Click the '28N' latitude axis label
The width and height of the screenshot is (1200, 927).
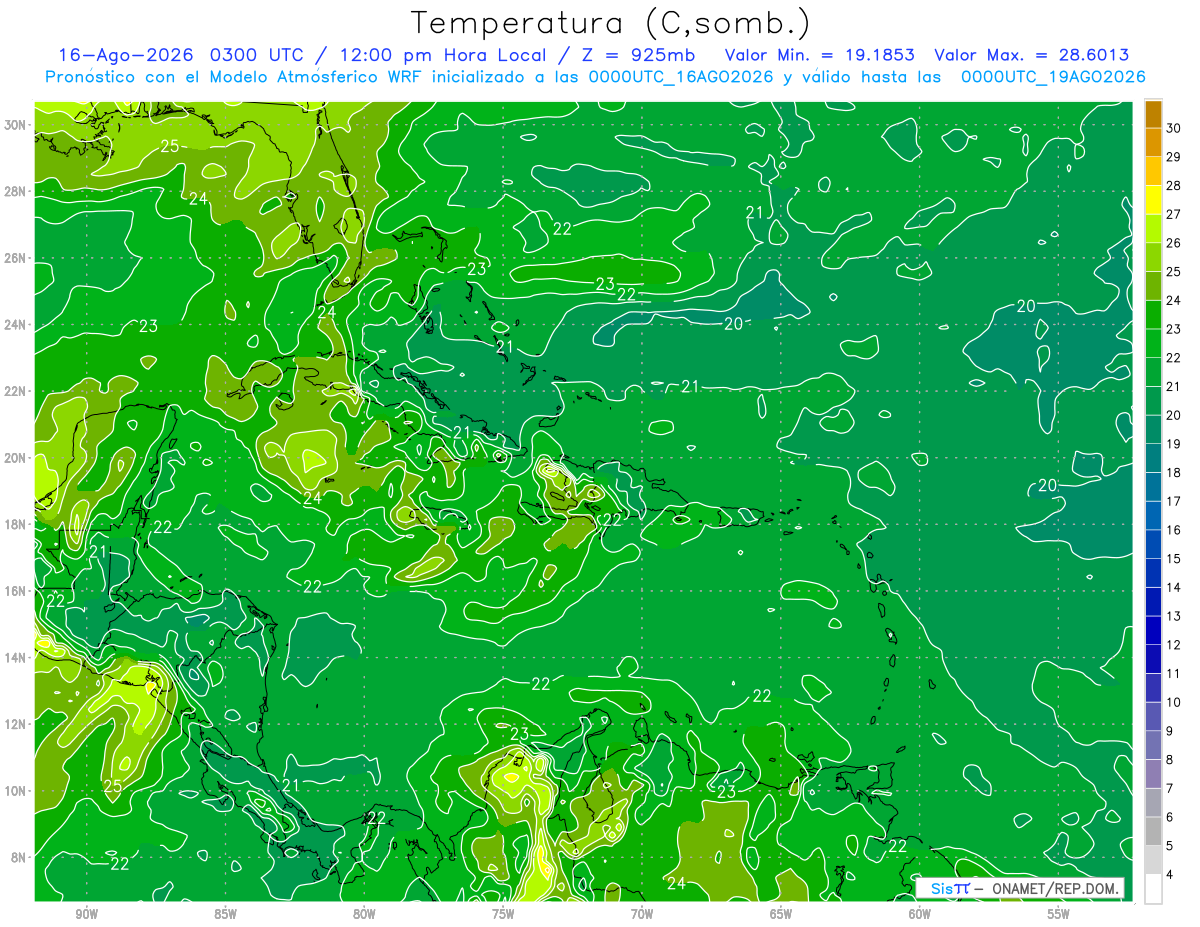[x=14, y=191]
